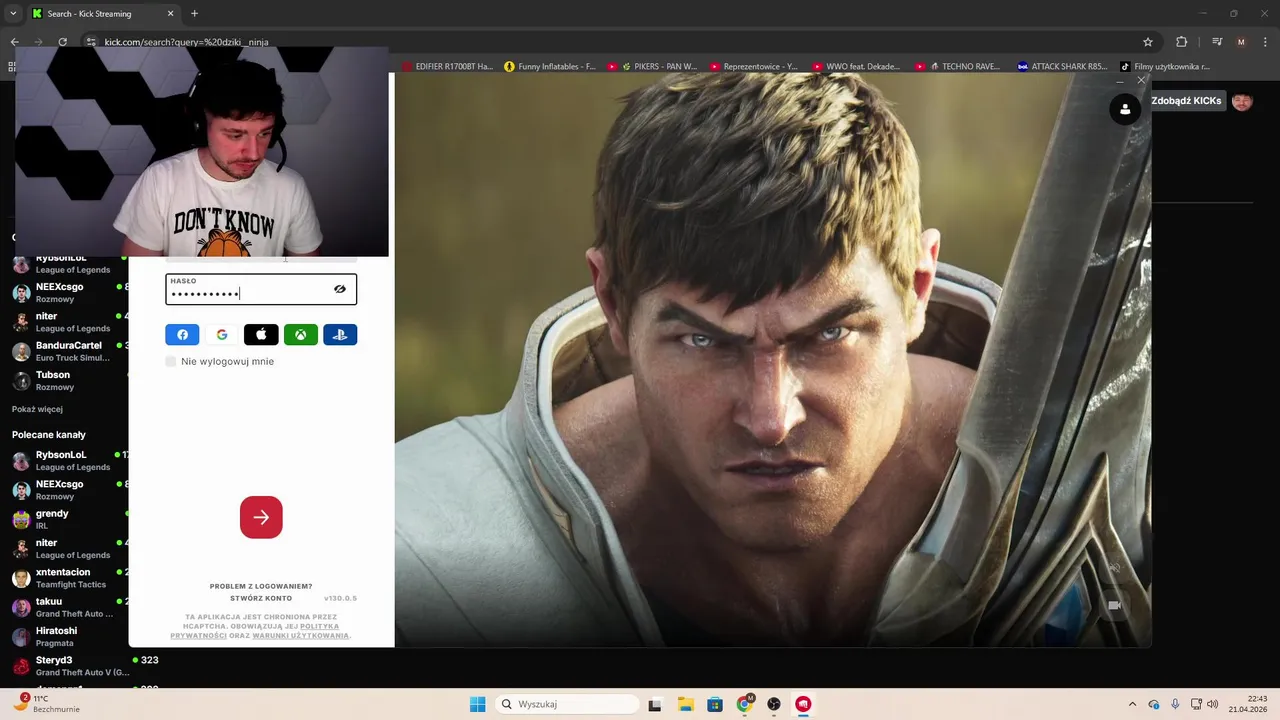This screenshot has height=720, width=1280.
Task: Reload the Kick page
Action: (x=62, y=42)
